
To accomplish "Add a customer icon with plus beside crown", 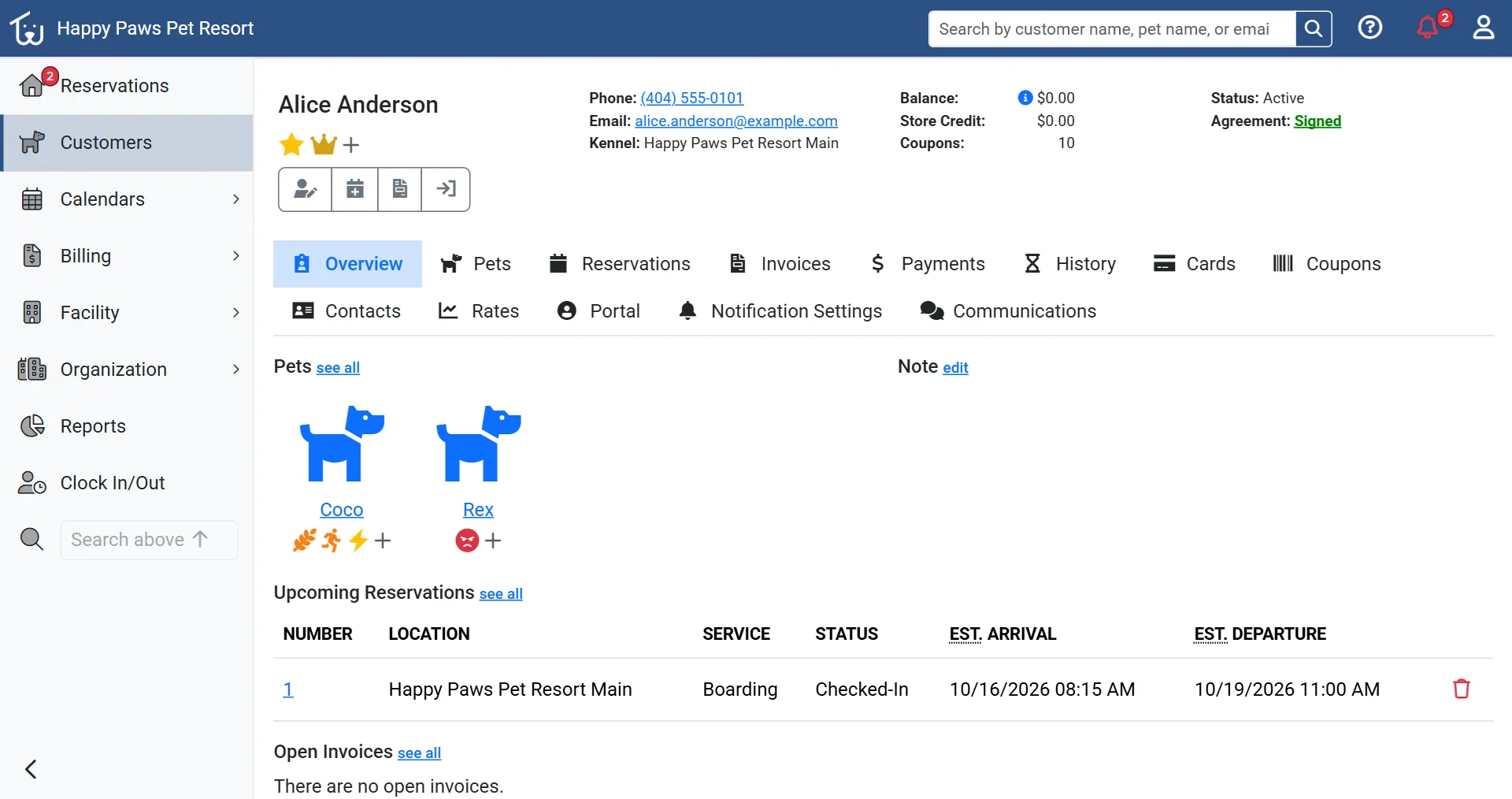I will (351, 145).
